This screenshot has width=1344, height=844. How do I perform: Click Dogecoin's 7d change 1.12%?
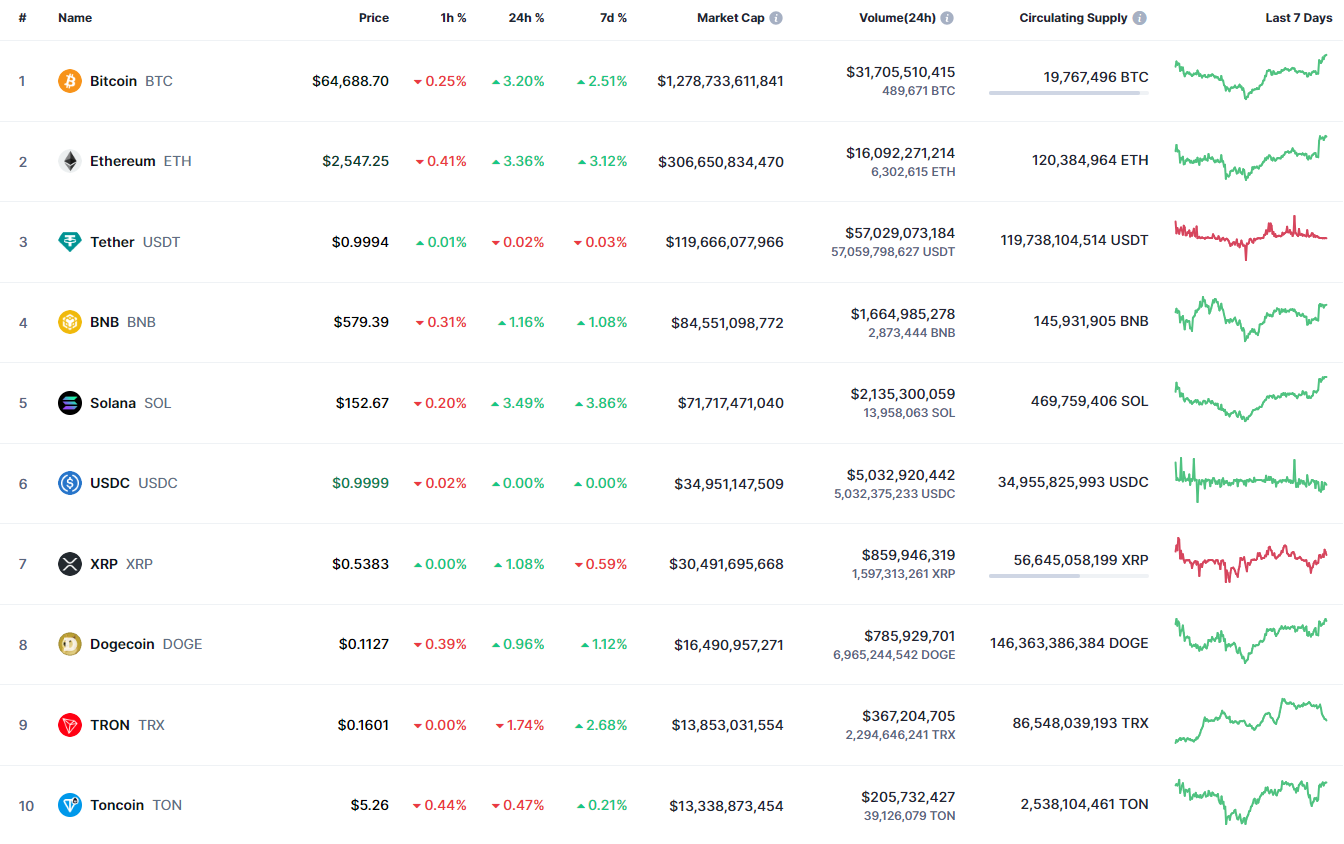(x=604, y=644)
